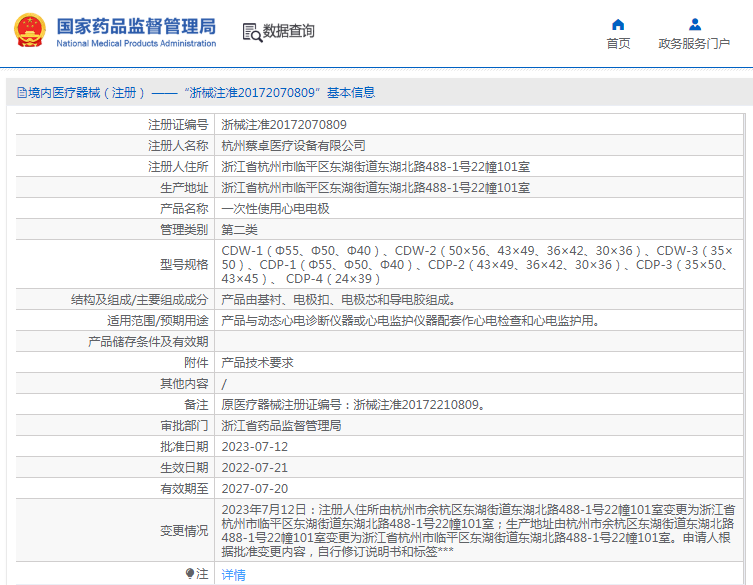
Task: Click the lightbulb icon beside 注
Action: 190,573
